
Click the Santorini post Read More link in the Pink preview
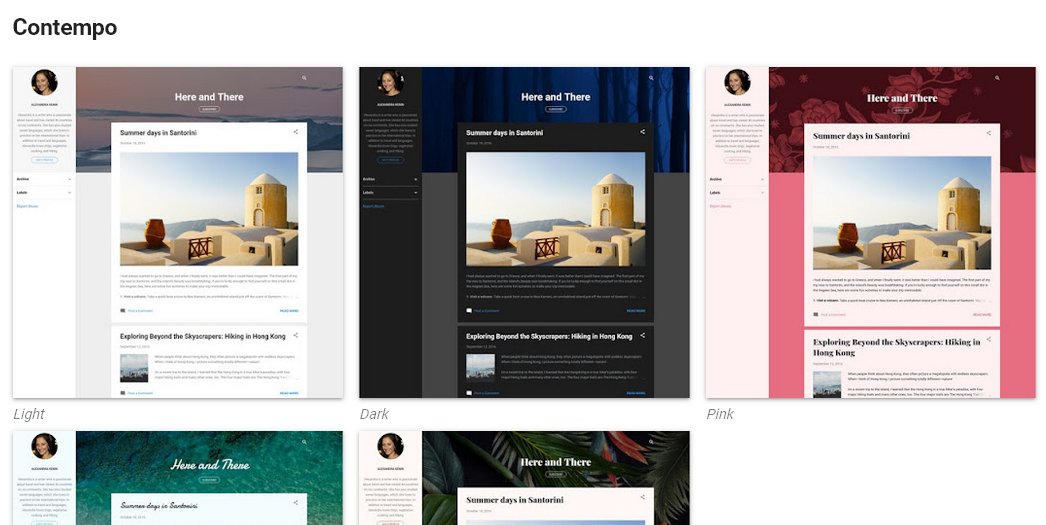pos(982,314)
